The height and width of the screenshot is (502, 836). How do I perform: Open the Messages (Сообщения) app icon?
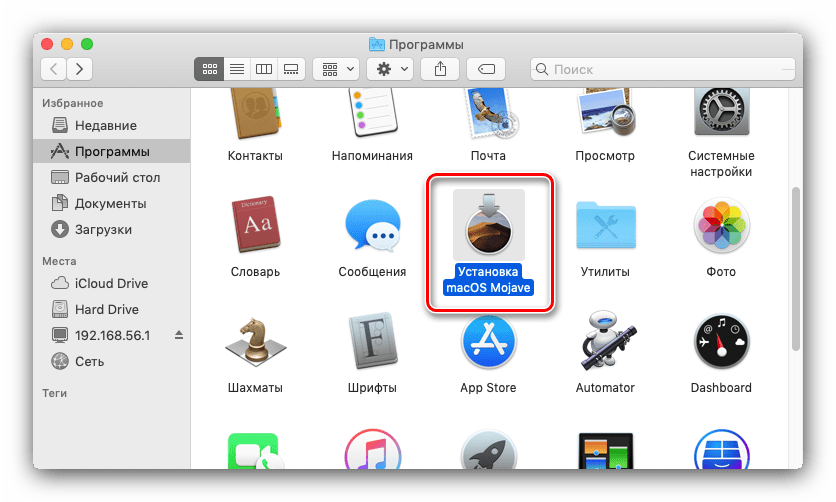pos(372,229)
